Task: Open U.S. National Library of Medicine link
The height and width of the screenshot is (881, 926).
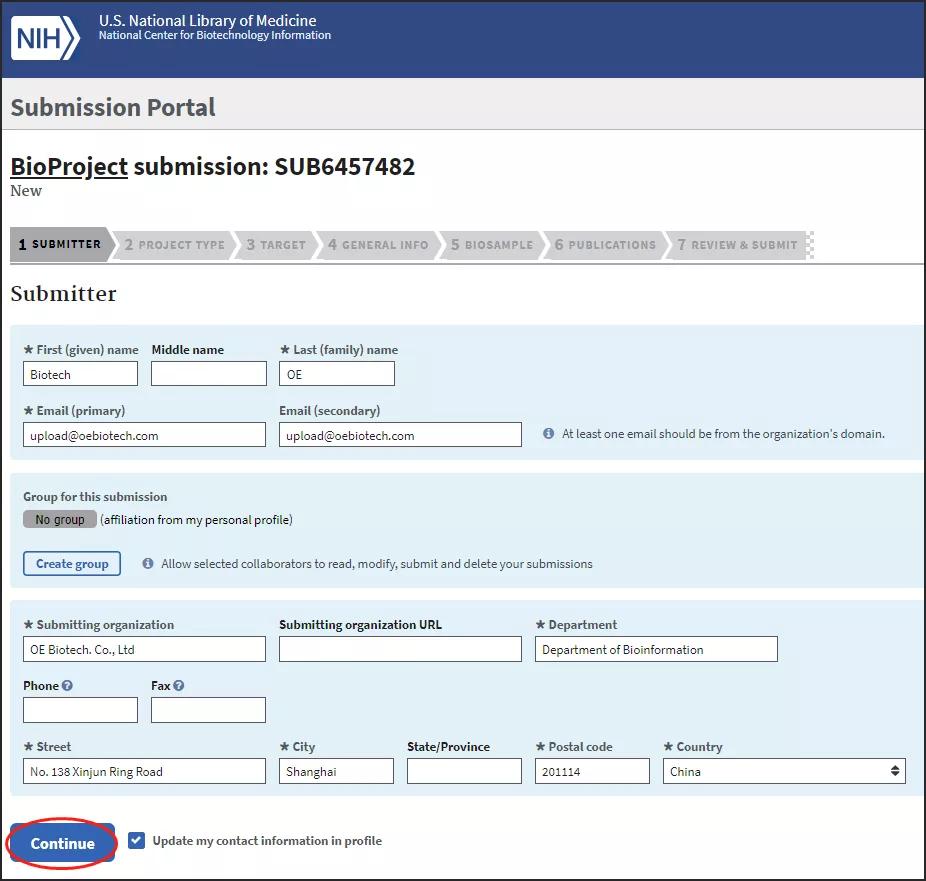Action: pos(207,21)
